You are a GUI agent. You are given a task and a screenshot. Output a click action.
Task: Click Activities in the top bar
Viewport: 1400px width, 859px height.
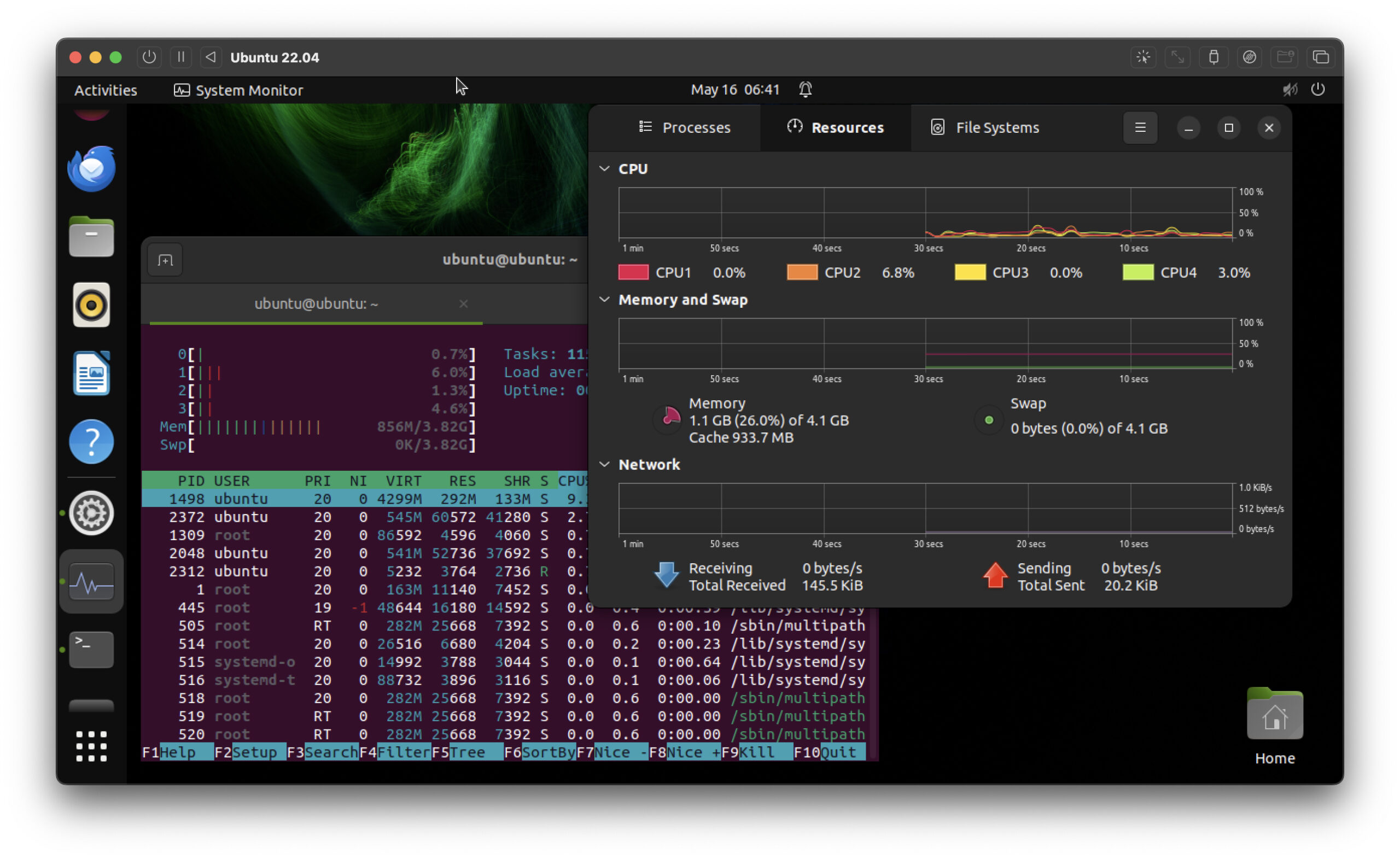pyautogui.click(x=105, y=89)
